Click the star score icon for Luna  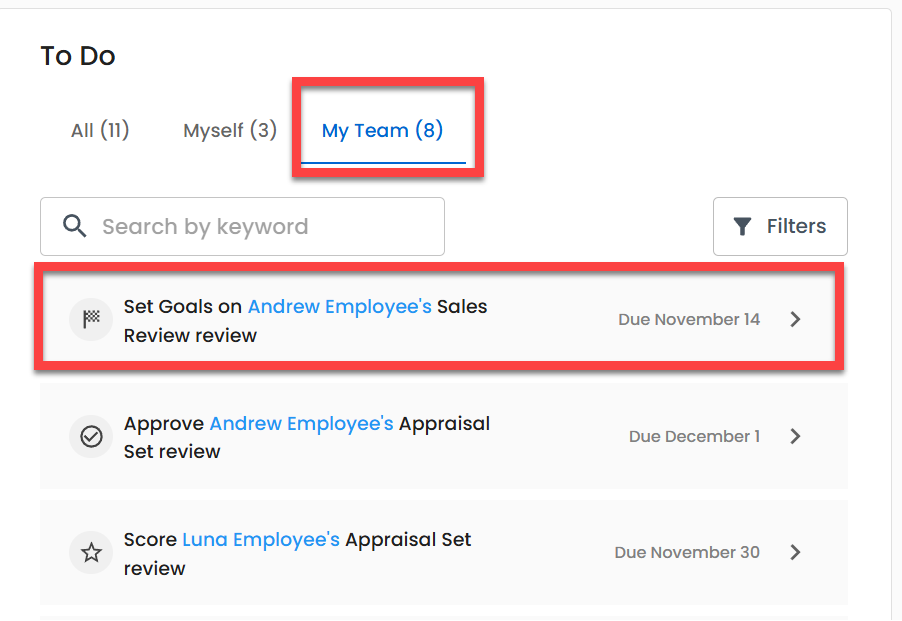pos(91,553)
